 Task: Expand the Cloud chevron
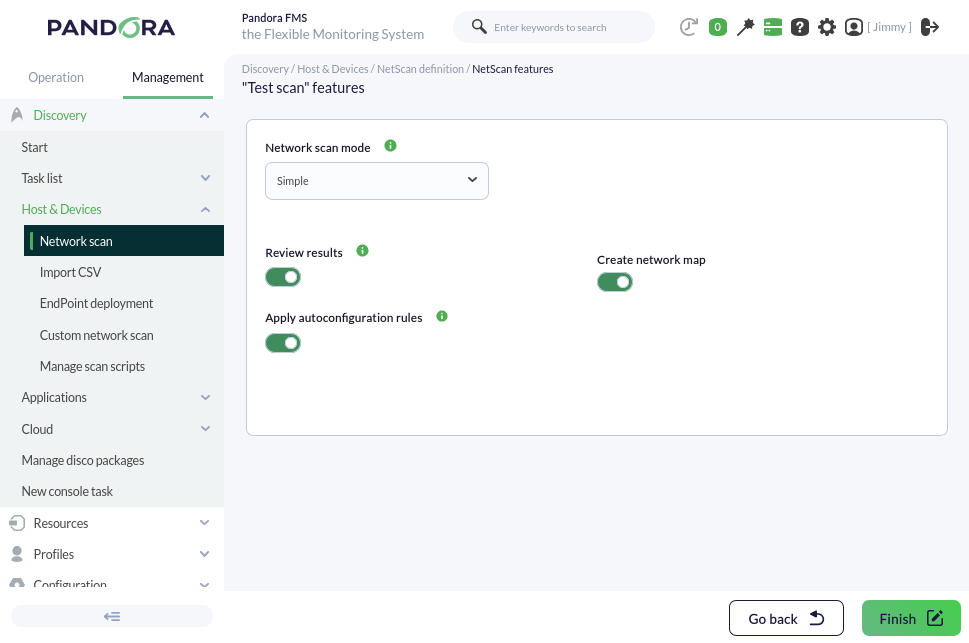[205, 428]
